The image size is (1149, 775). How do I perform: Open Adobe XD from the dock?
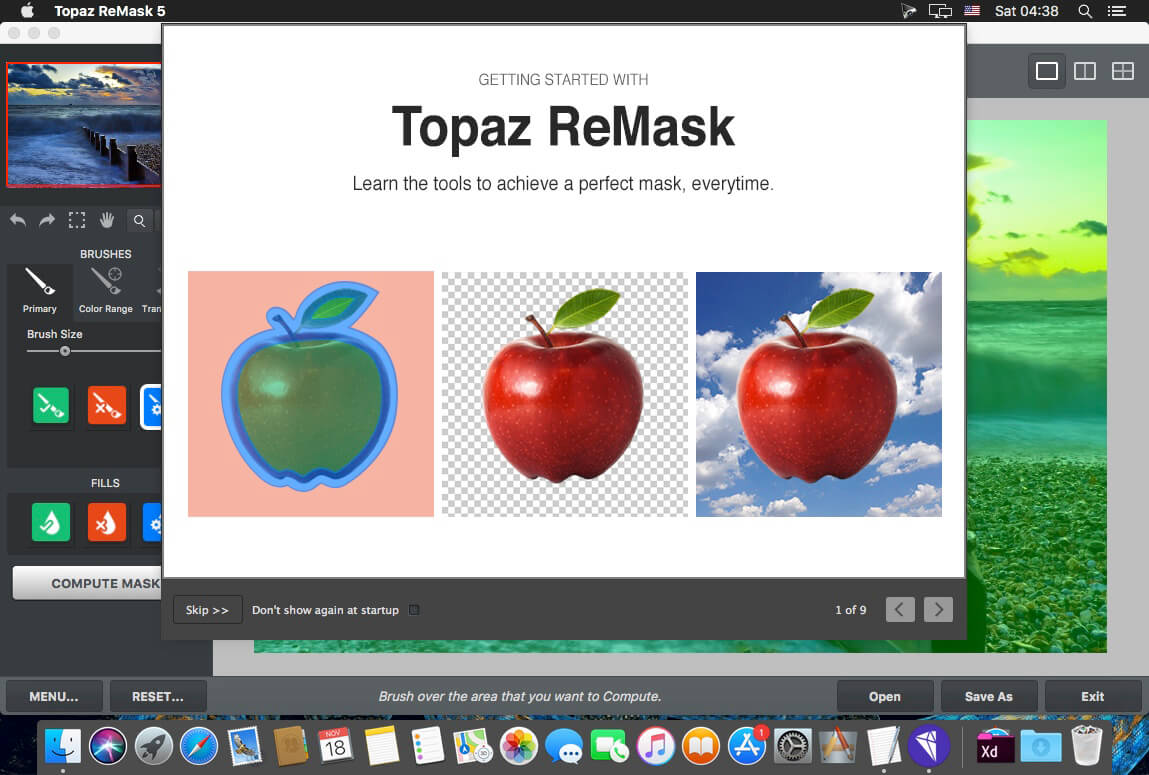click(x=995, y=747)
